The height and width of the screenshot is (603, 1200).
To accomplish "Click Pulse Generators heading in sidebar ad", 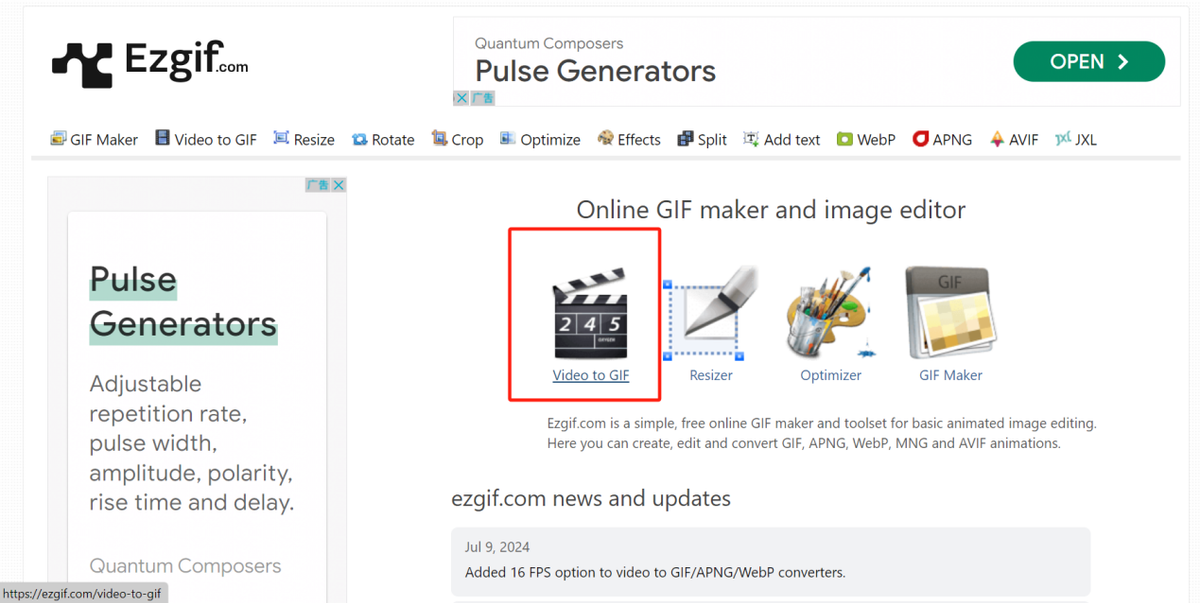I will click(183, 302).
